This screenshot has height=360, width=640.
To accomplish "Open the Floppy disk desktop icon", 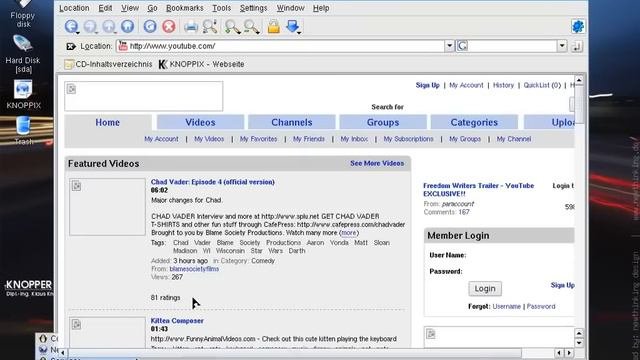I will click(23, 13).
